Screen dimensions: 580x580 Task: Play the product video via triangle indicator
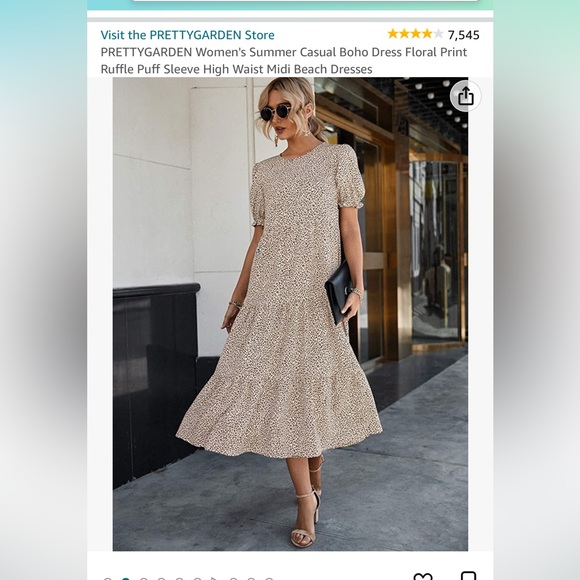[214, 579]
